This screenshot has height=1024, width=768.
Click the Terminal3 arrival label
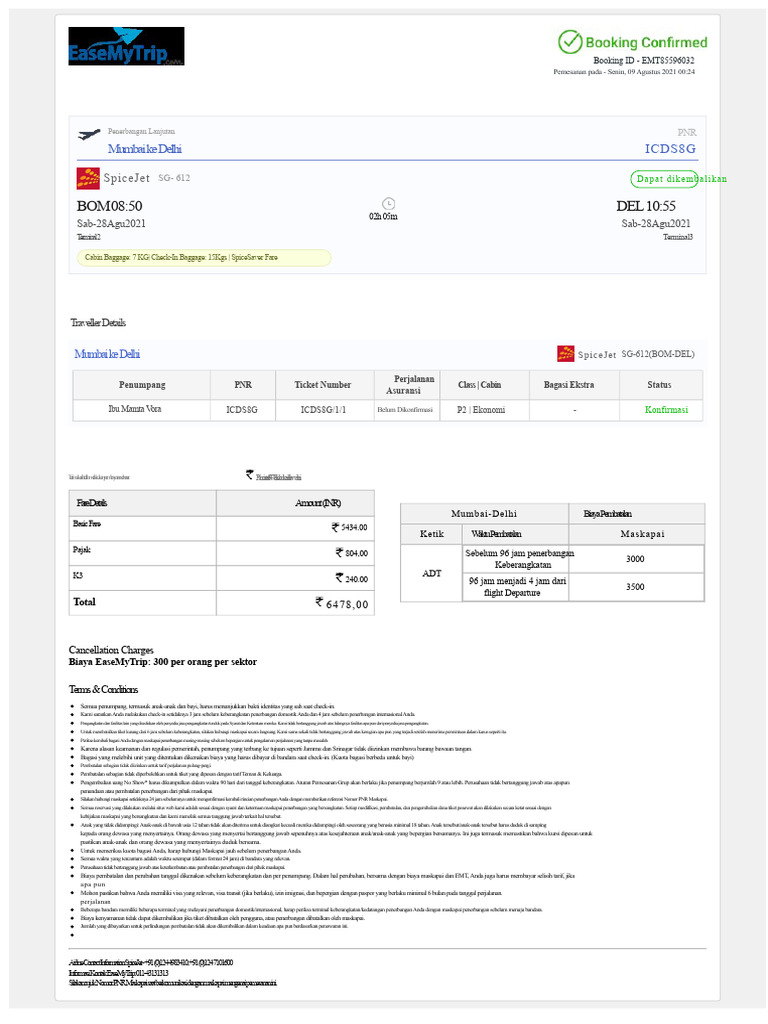[678, 237]
